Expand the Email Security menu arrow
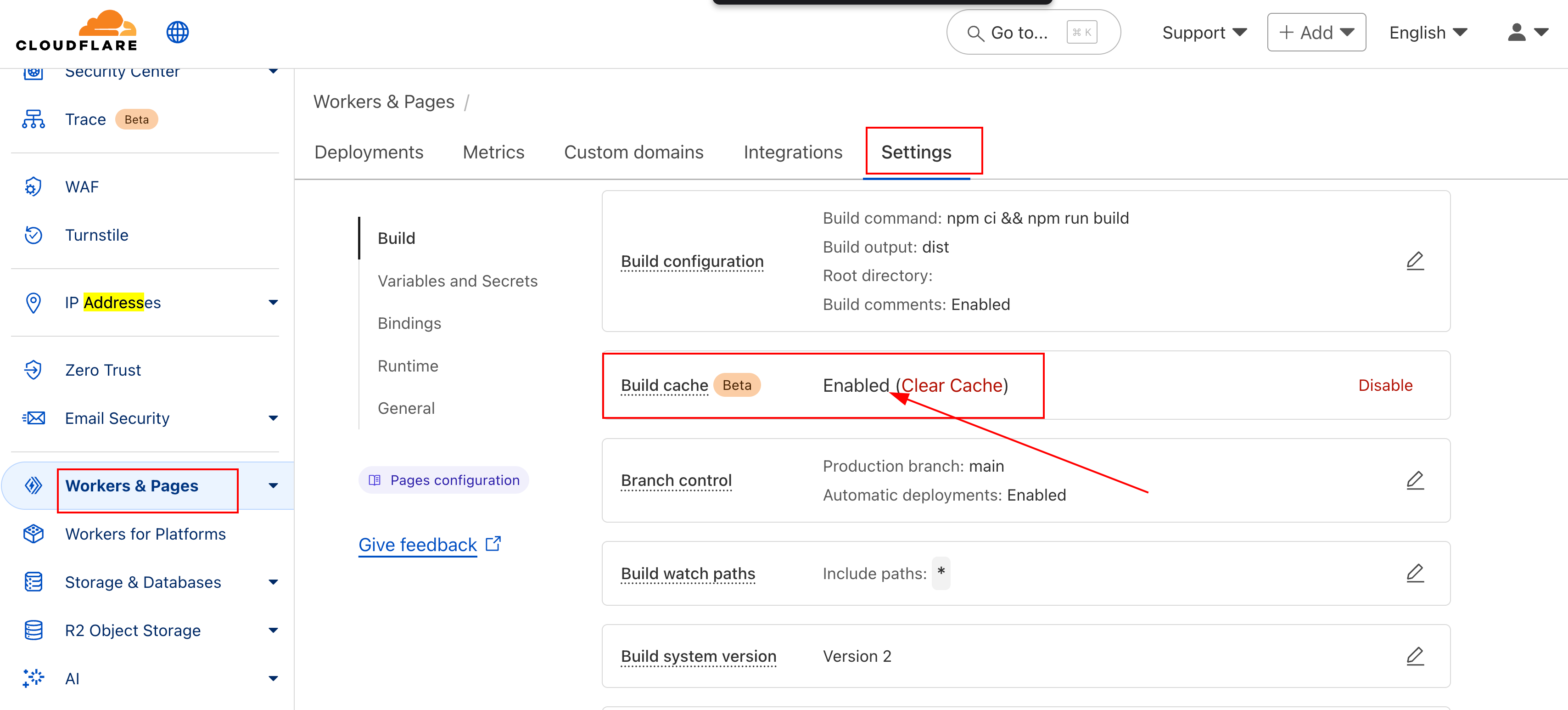The height and width of the screenshot is (710, 1568). click(273, 418)
